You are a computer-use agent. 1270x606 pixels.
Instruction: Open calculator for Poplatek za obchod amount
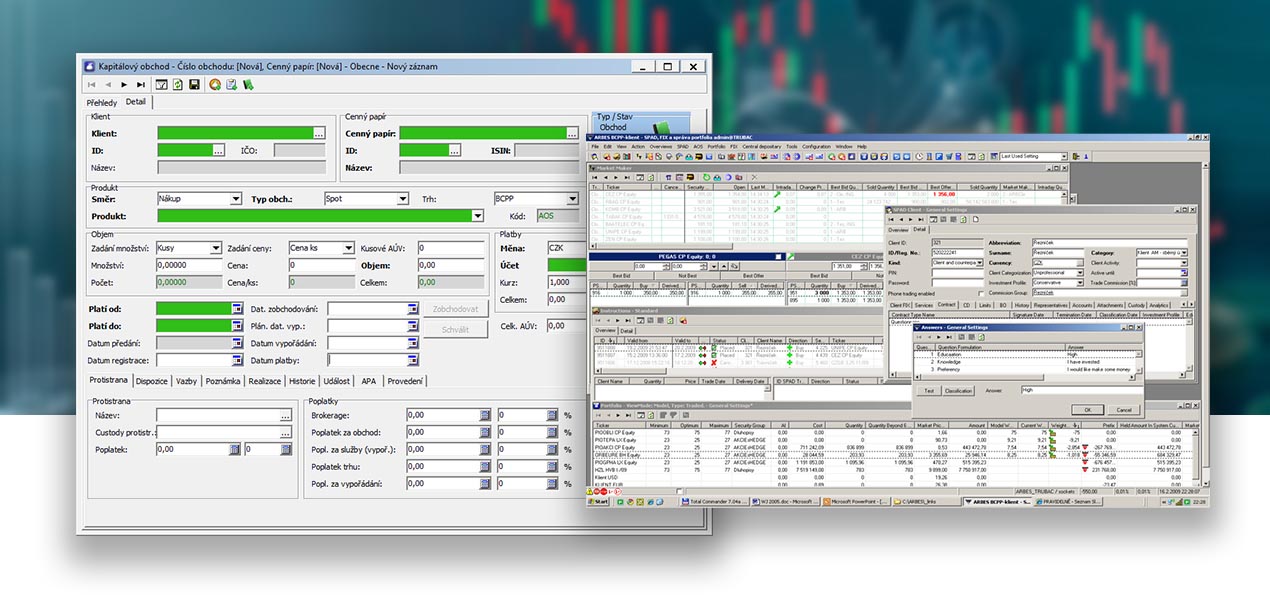point(485,432)
